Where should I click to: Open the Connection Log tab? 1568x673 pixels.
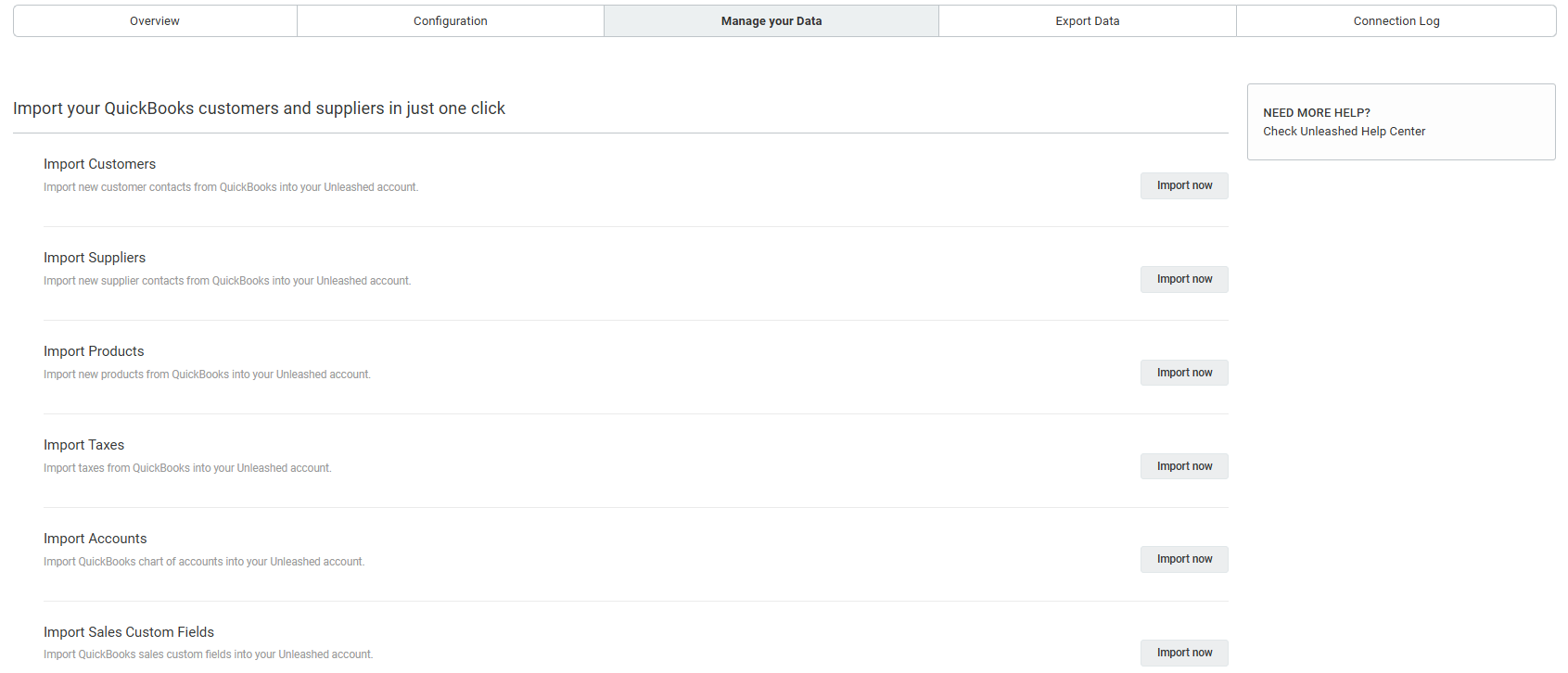pos(1396,21)
